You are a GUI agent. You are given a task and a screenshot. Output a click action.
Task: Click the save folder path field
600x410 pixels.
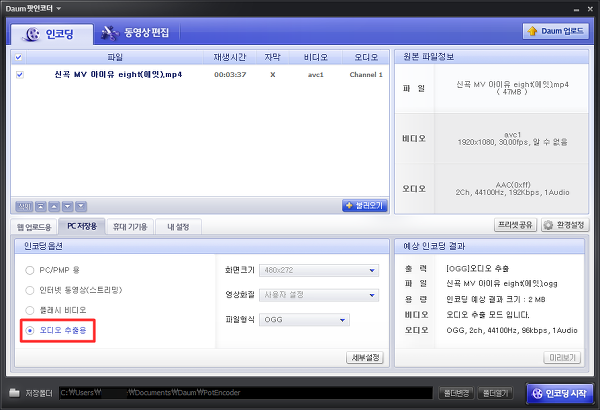pos(246,393)
